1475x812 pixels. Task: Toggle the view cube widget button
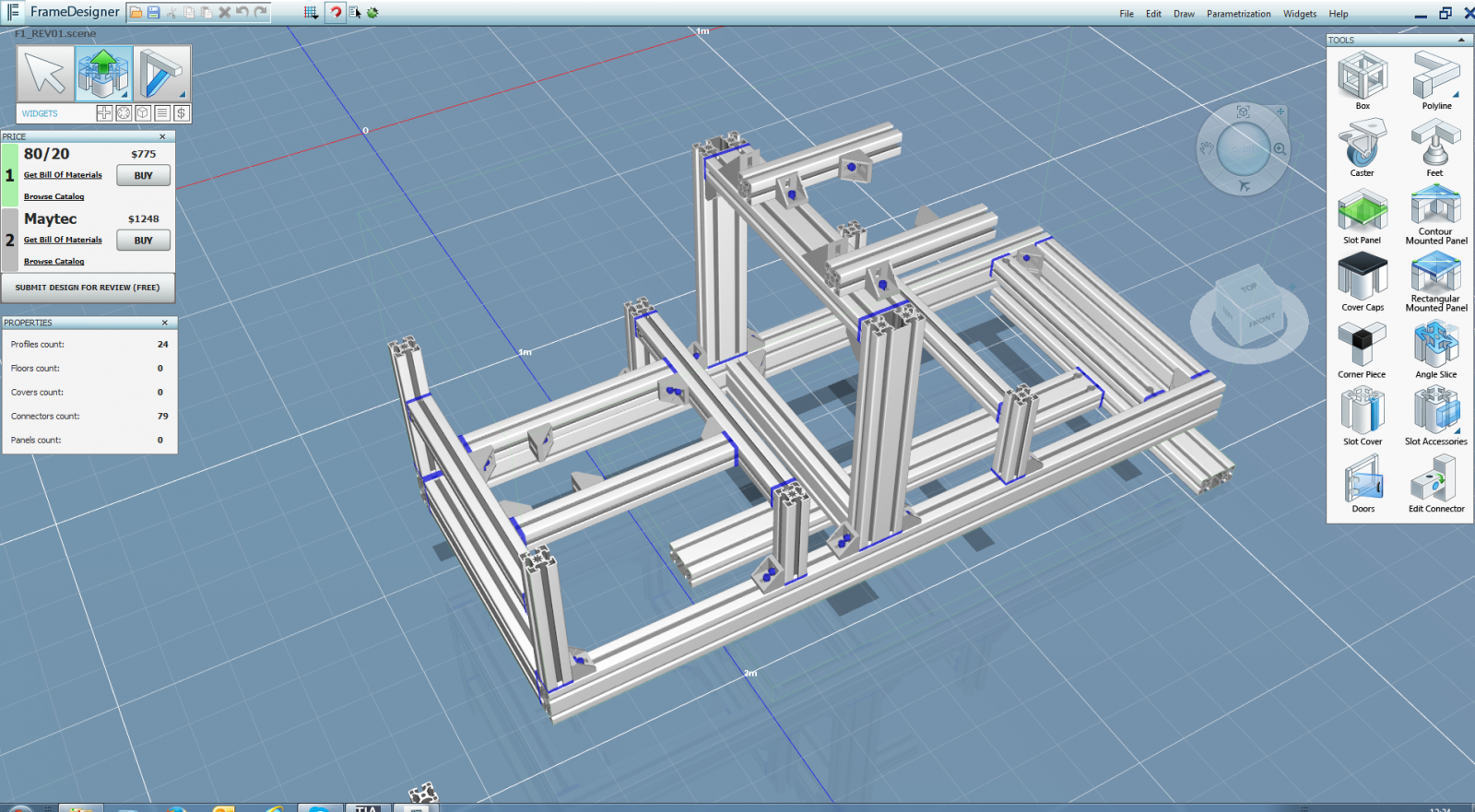click(x=143, y=113)
